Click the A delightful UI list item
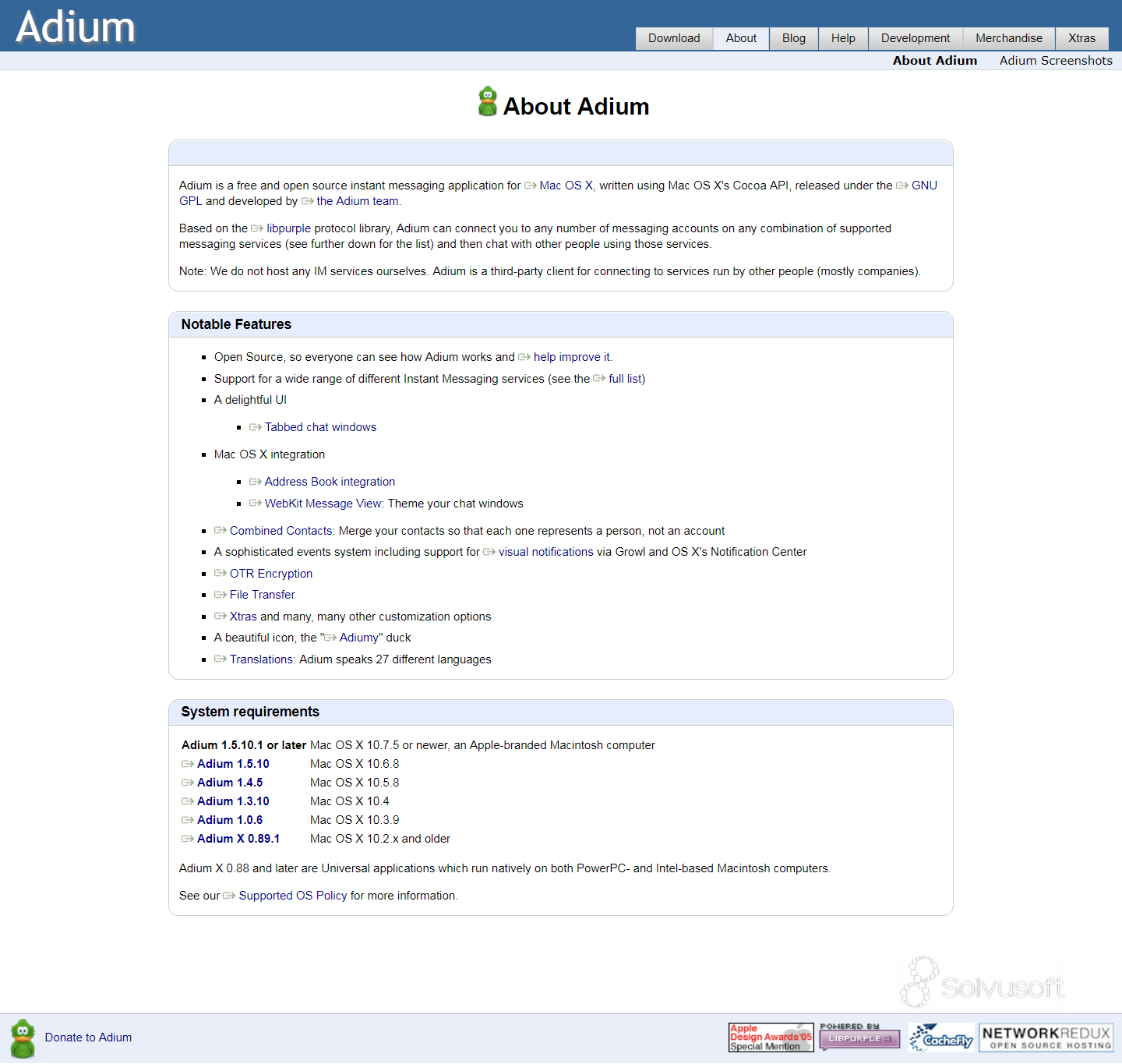Image resolution: width=1122 pixels, height=1064 pixels. (250, 400)
